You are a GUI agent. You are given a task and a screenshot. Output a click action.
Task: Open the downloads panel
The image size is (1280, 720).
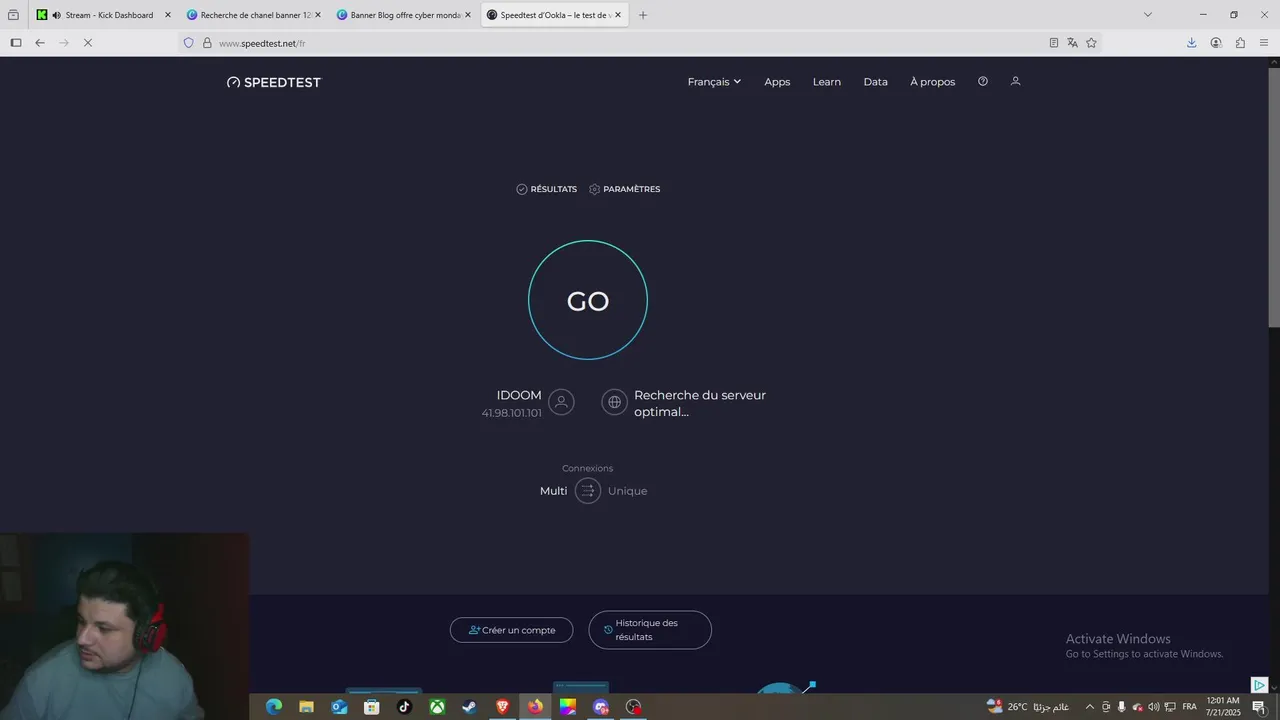pyautogui.click(x=1192, y=43)
